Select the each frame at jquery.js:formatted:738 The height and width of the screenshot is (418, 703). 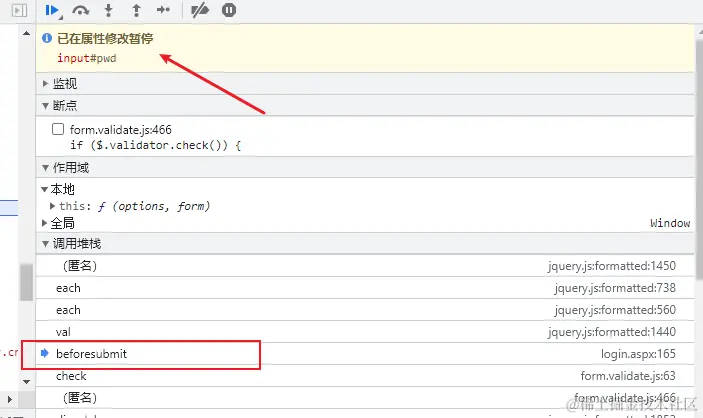click(x=365, y=288)
